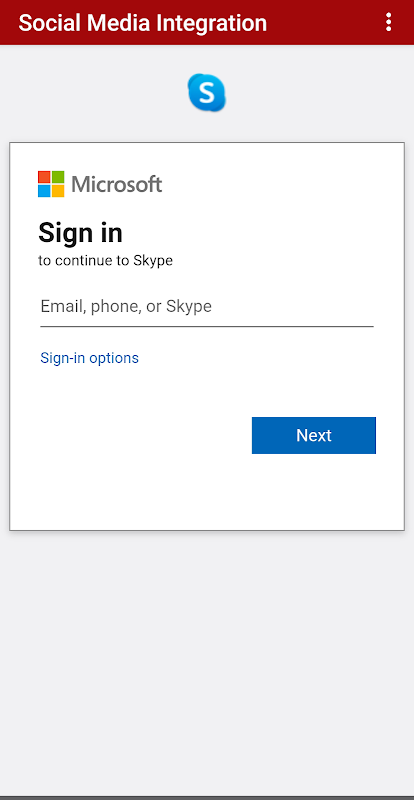Click the Microsoft wordmark text

pos(117,184)
